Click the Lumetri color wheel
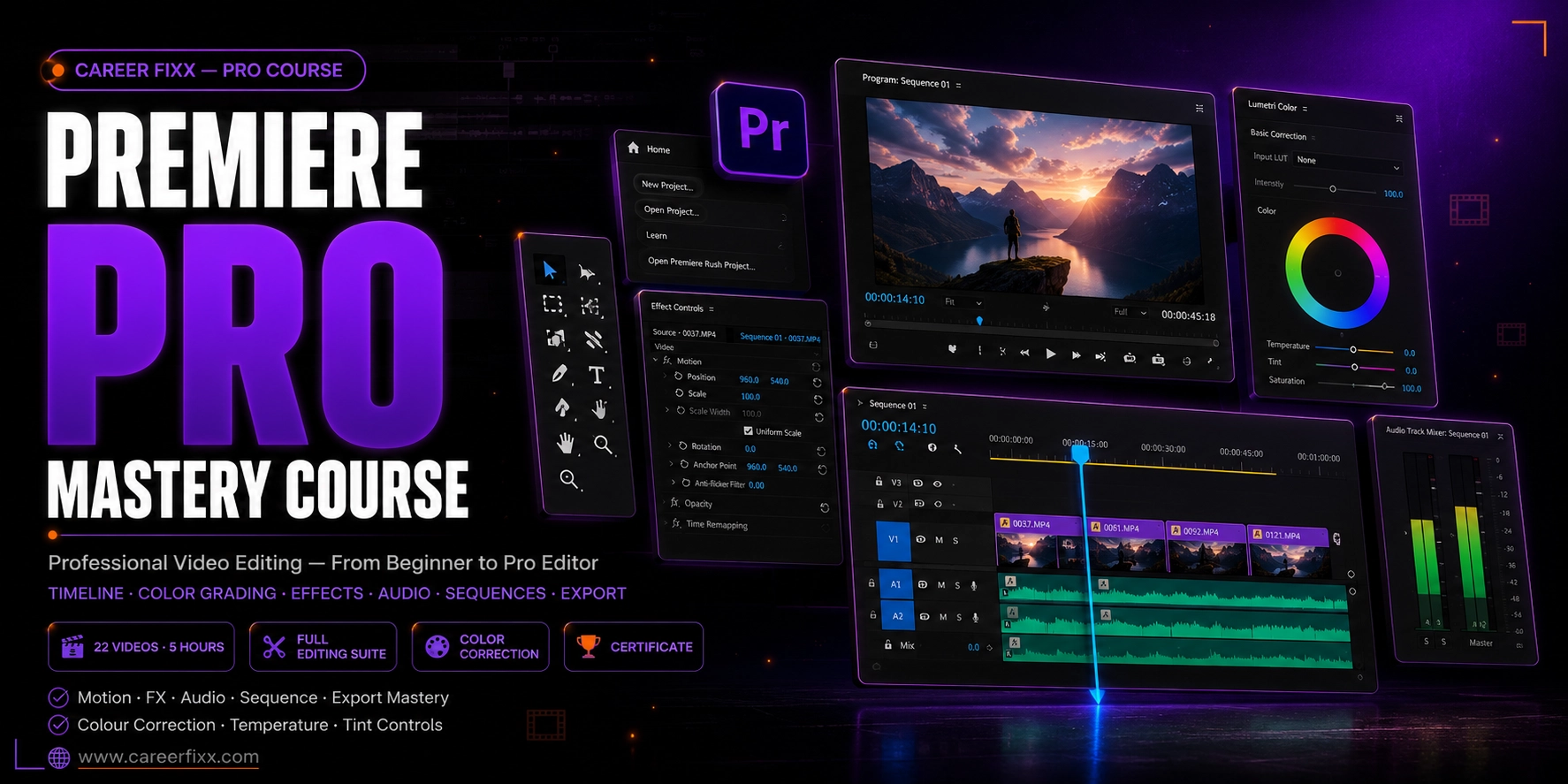 click(1336, 273)
